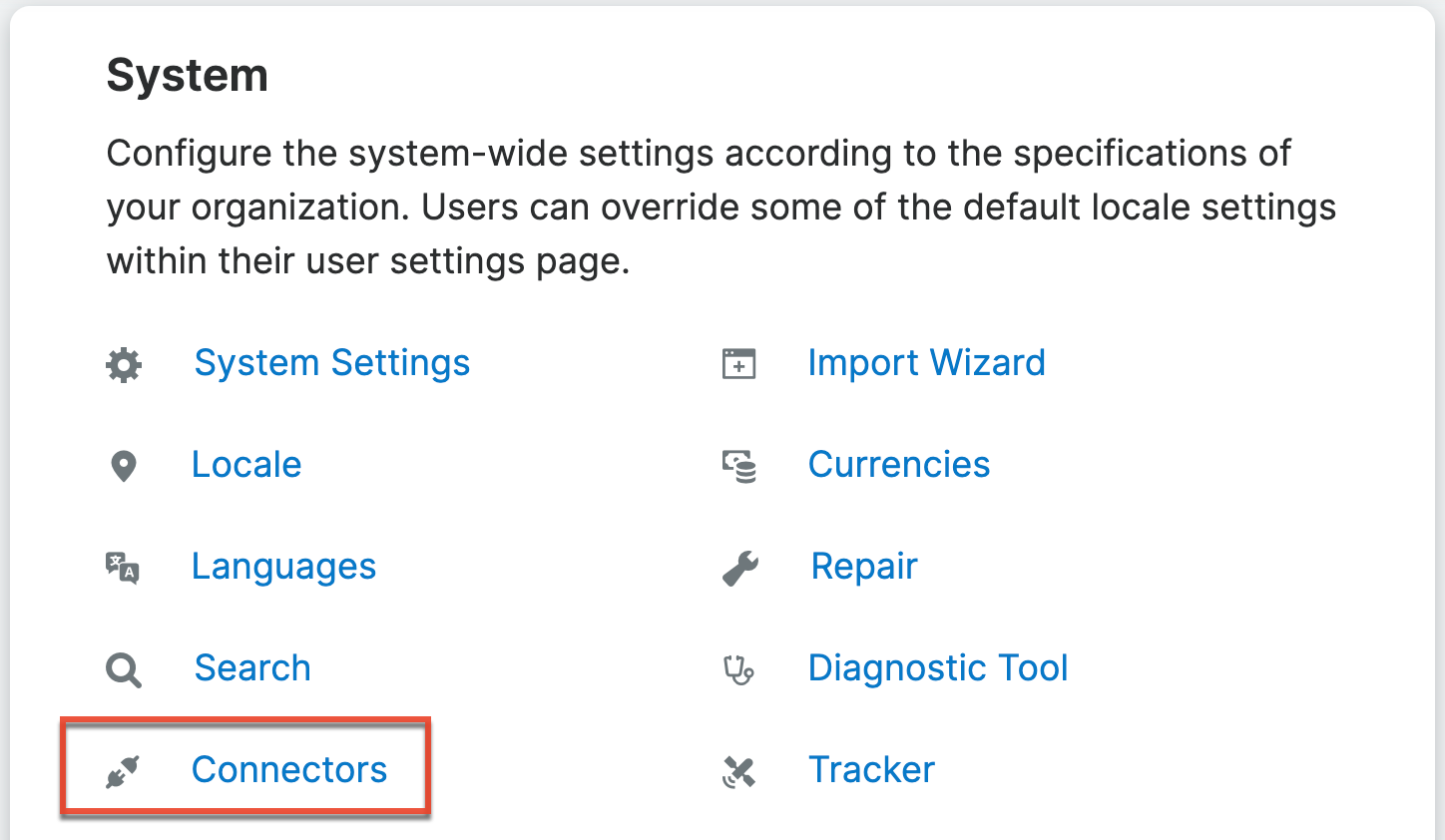Screen dimensions: 1445x840
Task: Open the System Settings link
Action: (x=332, y=363)
